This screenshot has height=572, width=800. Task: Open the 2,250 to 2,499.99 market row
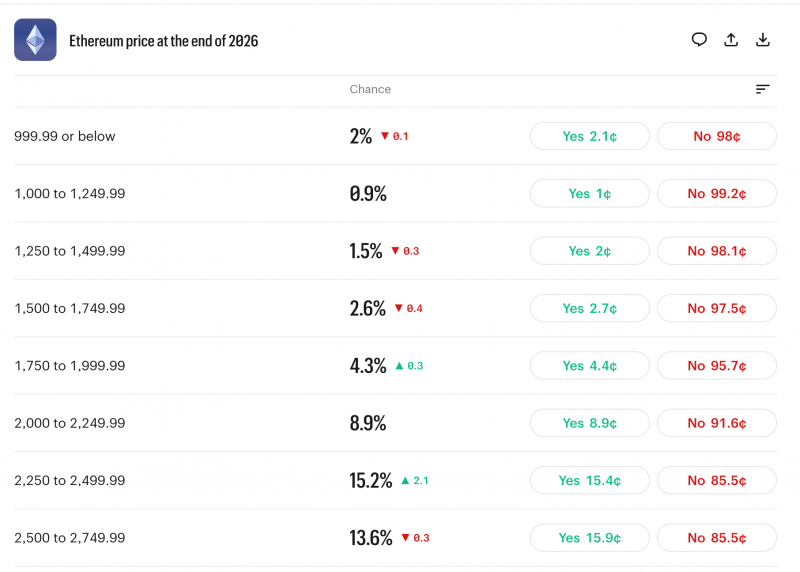[395, 481]
